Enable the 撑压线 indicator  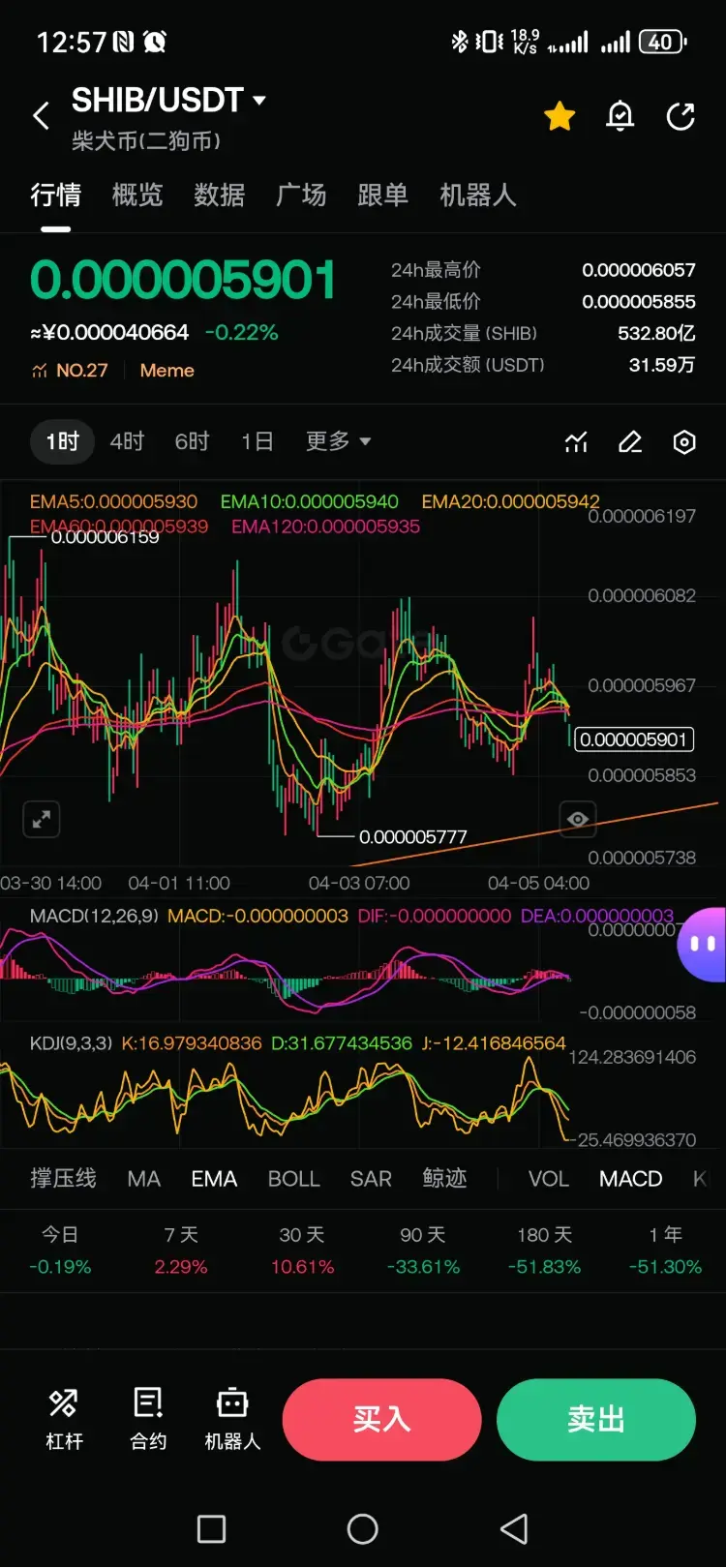point(63,1179)
